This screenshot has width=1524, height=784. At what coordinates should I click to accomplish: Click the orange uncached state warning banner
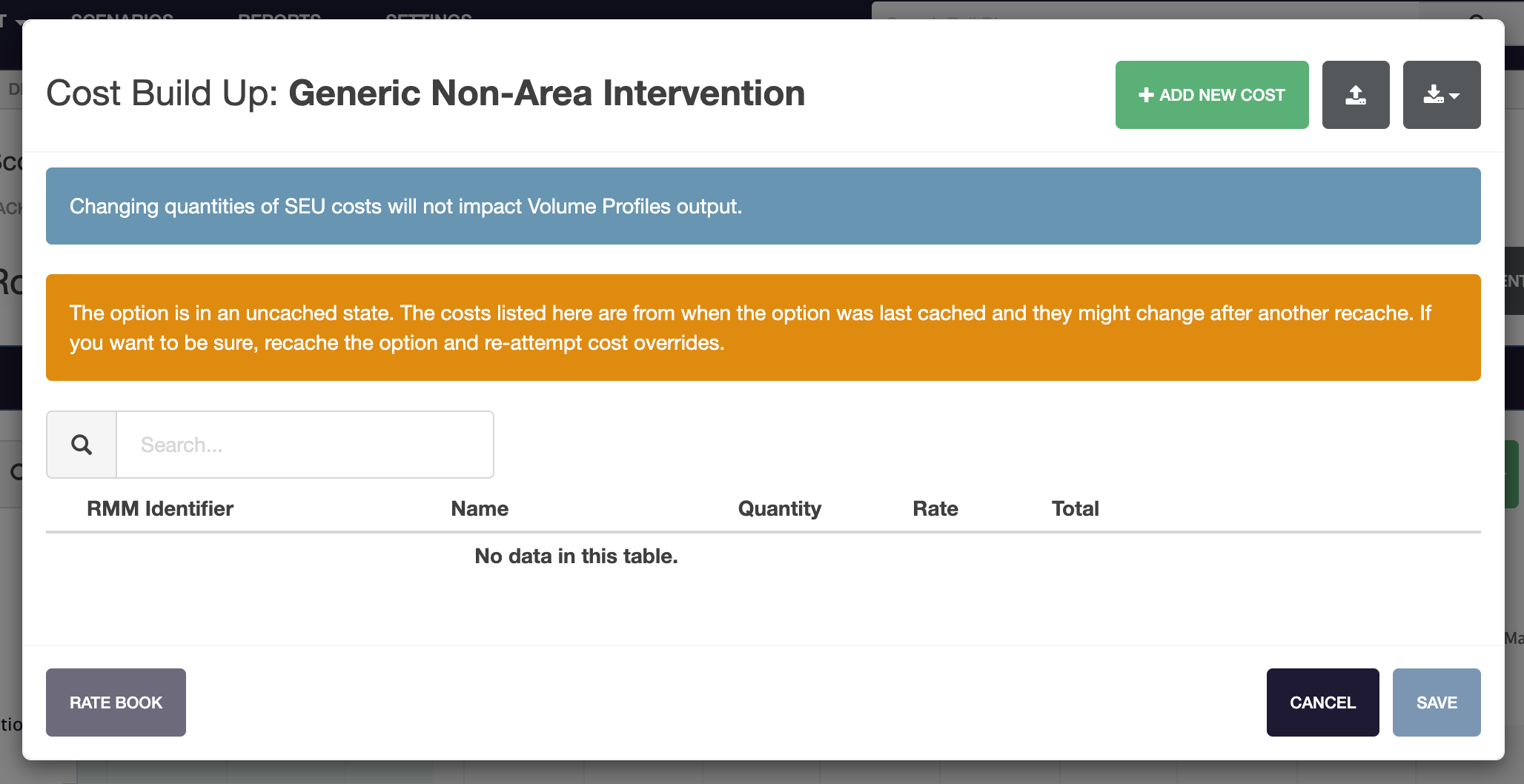point(763,328)
